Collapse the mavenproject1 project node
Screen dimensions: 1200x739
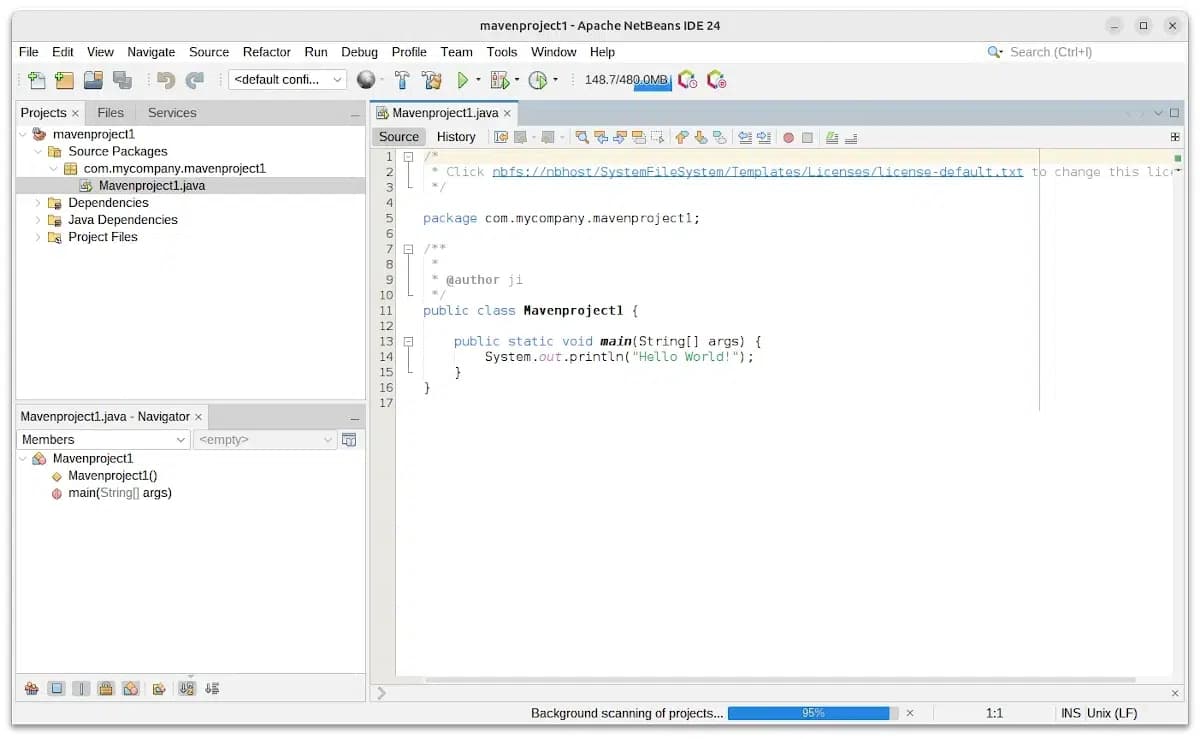[x=24, y=134]
